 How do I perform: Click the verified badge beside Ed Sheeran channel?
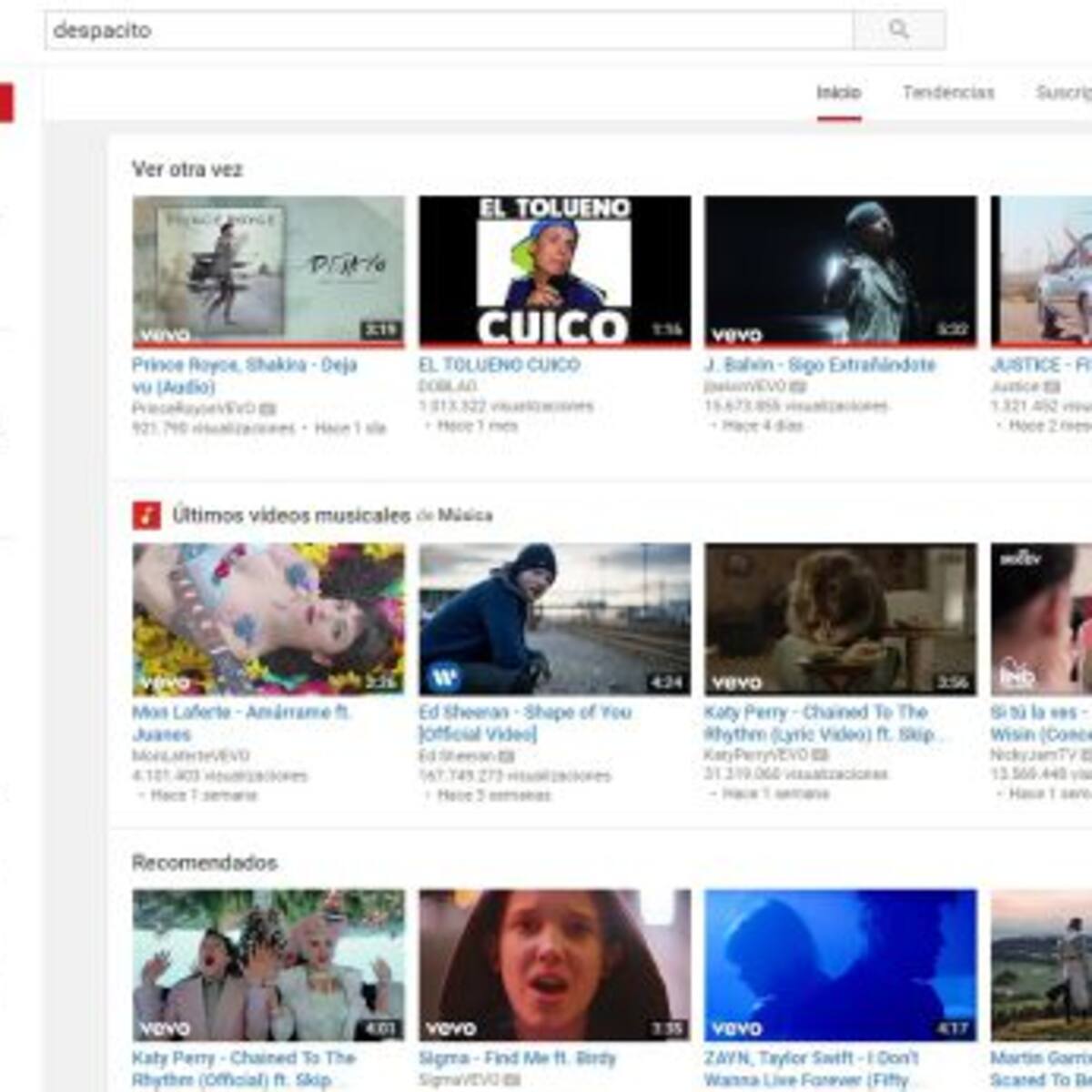508,756
